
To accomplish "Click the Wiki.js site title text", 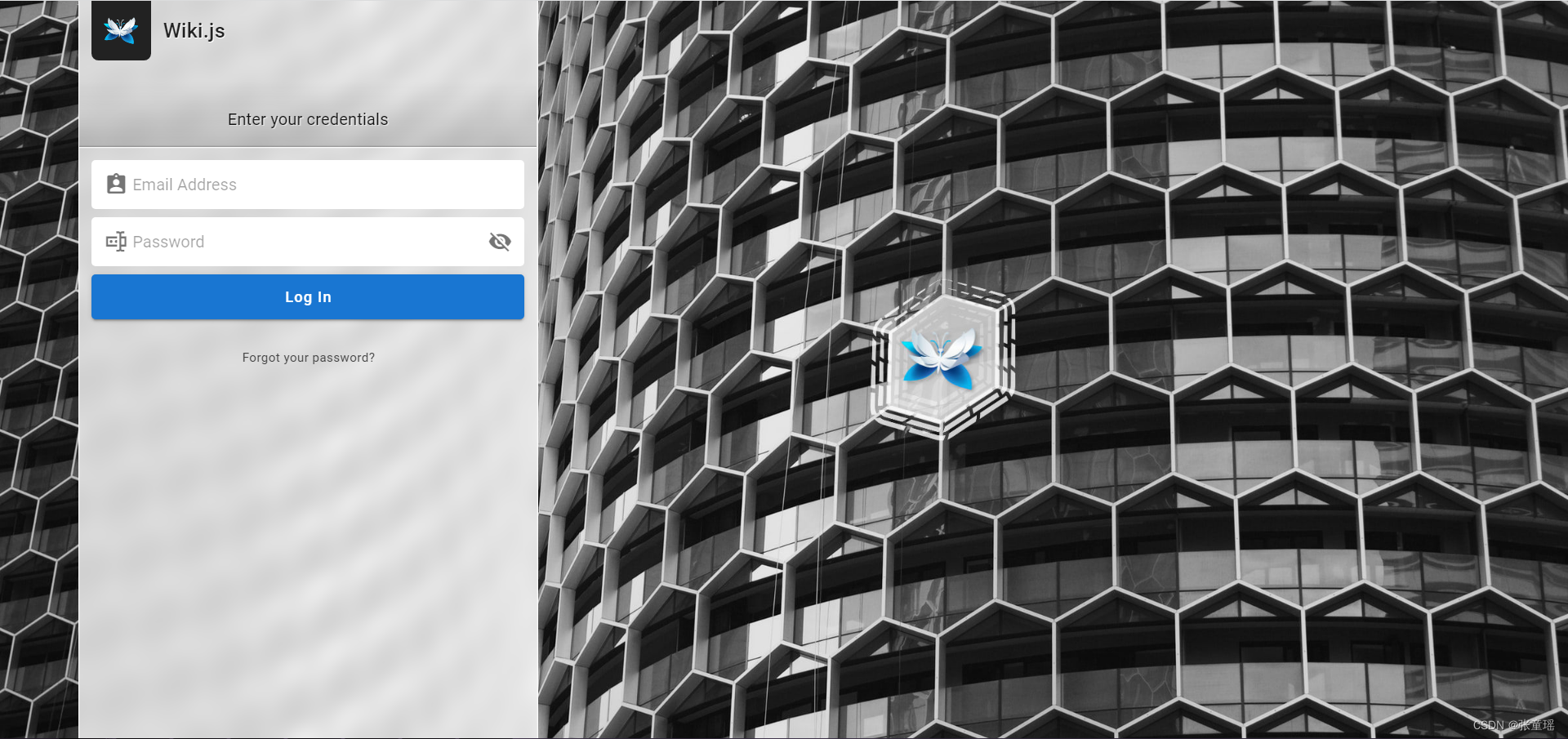I will click(x=194, y=30).
